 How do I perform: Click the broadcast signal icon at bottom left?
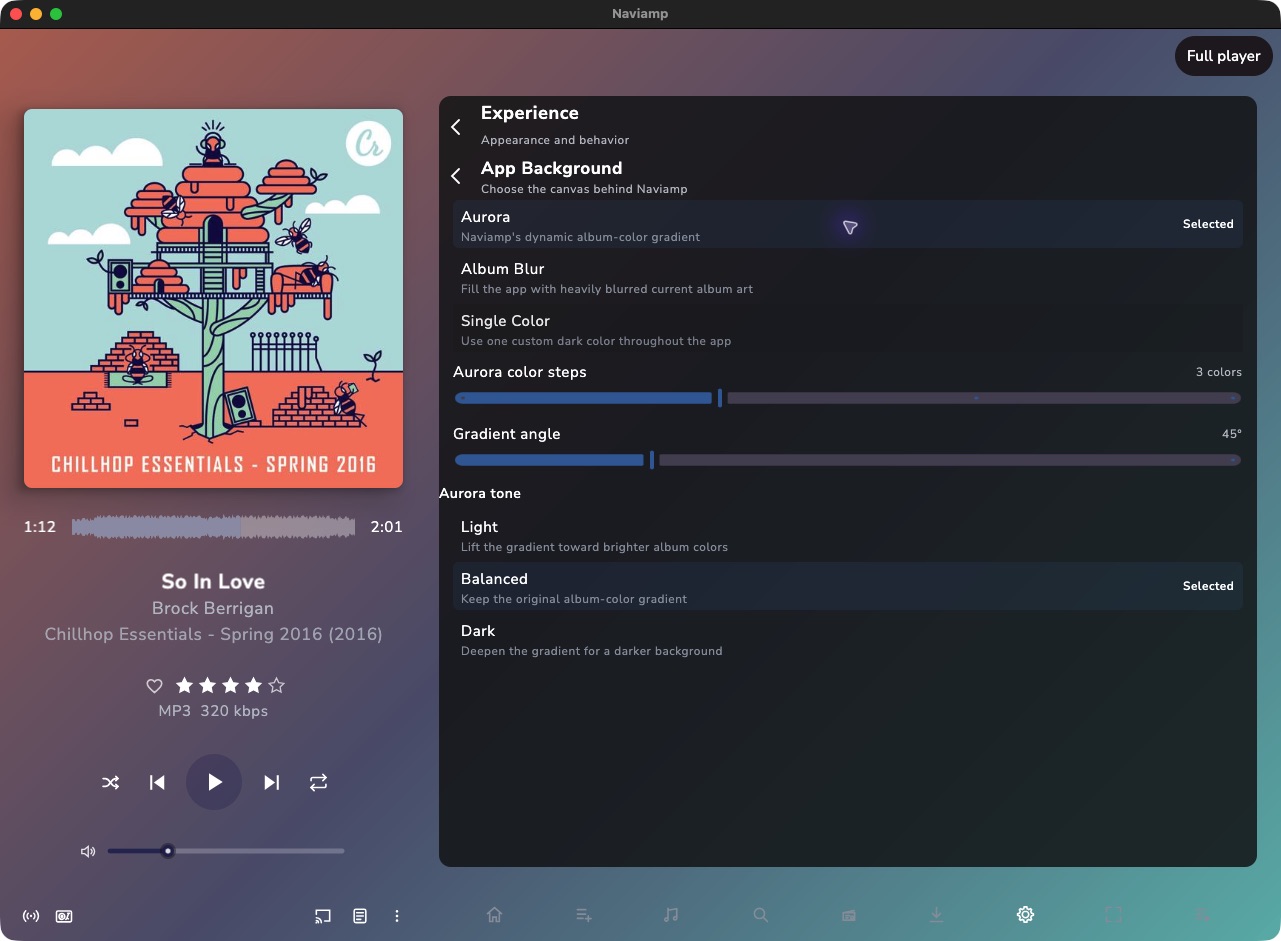coord(31,916)
